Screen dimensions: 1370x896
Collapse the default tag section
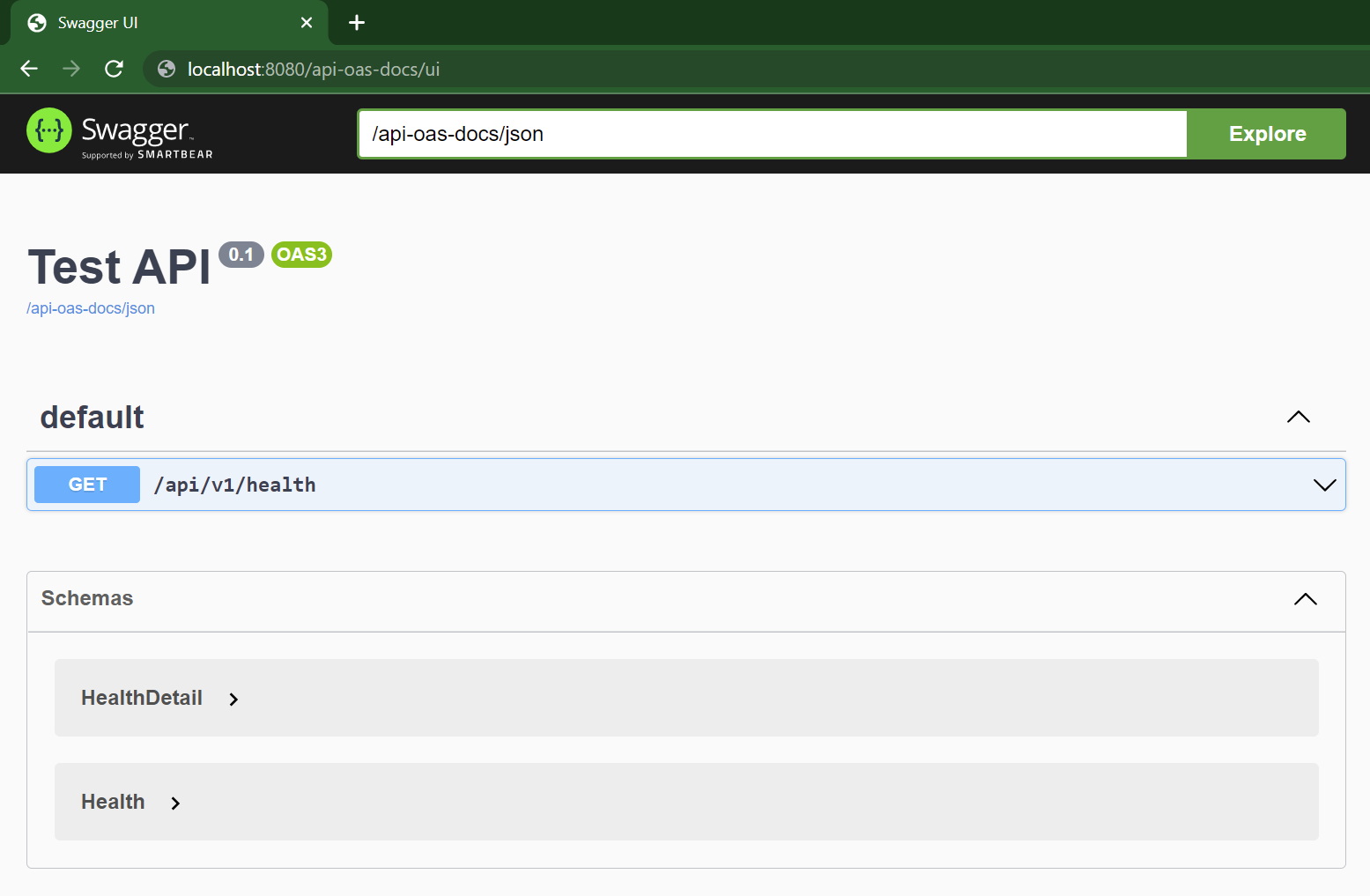point(1299,417)
